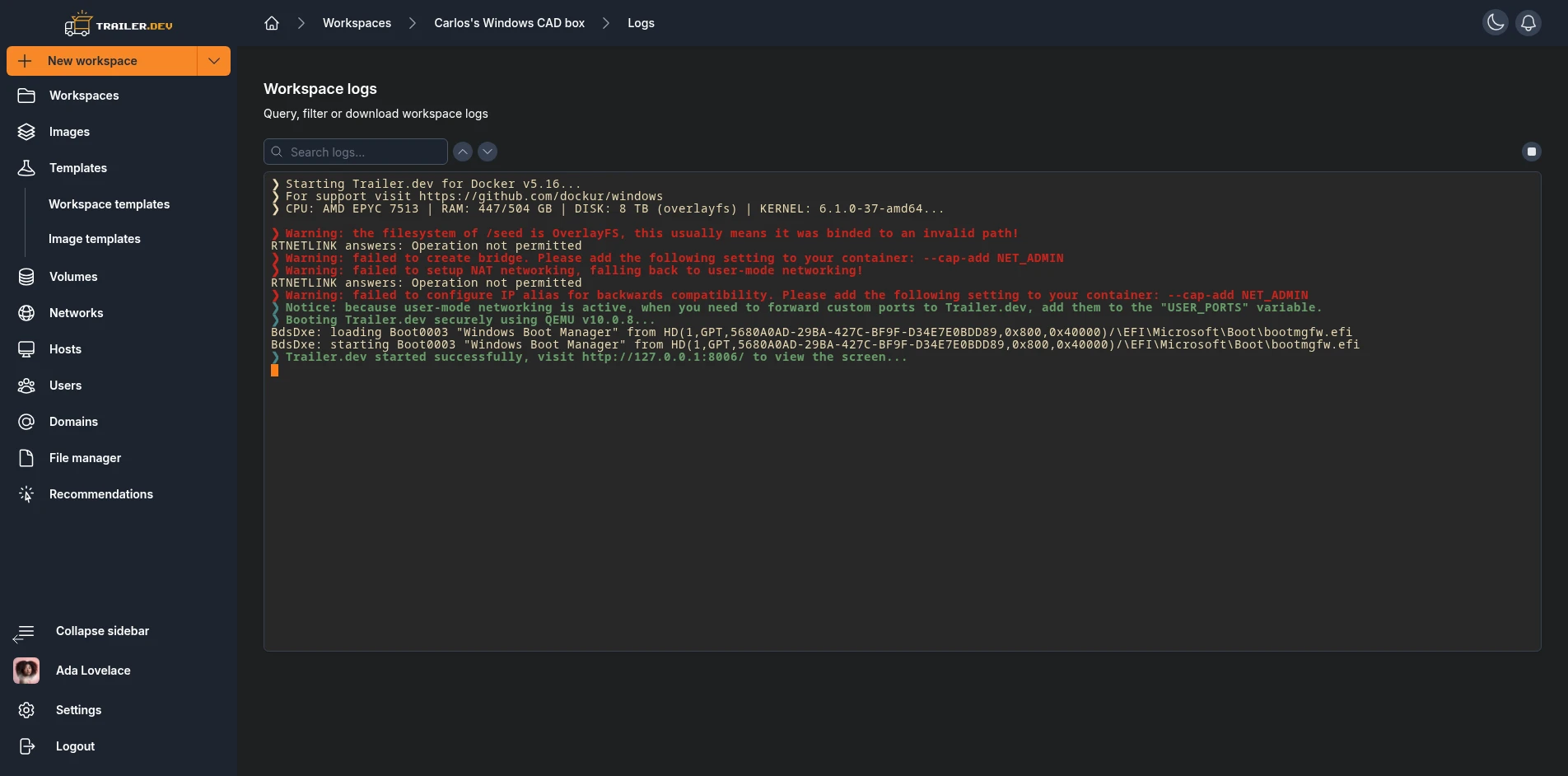Stop log streaming with stop button
This screenshot has height=776, width=1568.
pos(1532,152)
